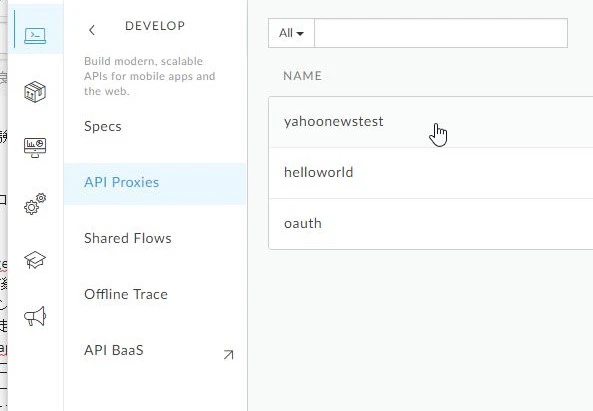
Task: Open the megaphone announcements icon
Action: (x=35, y=316)
